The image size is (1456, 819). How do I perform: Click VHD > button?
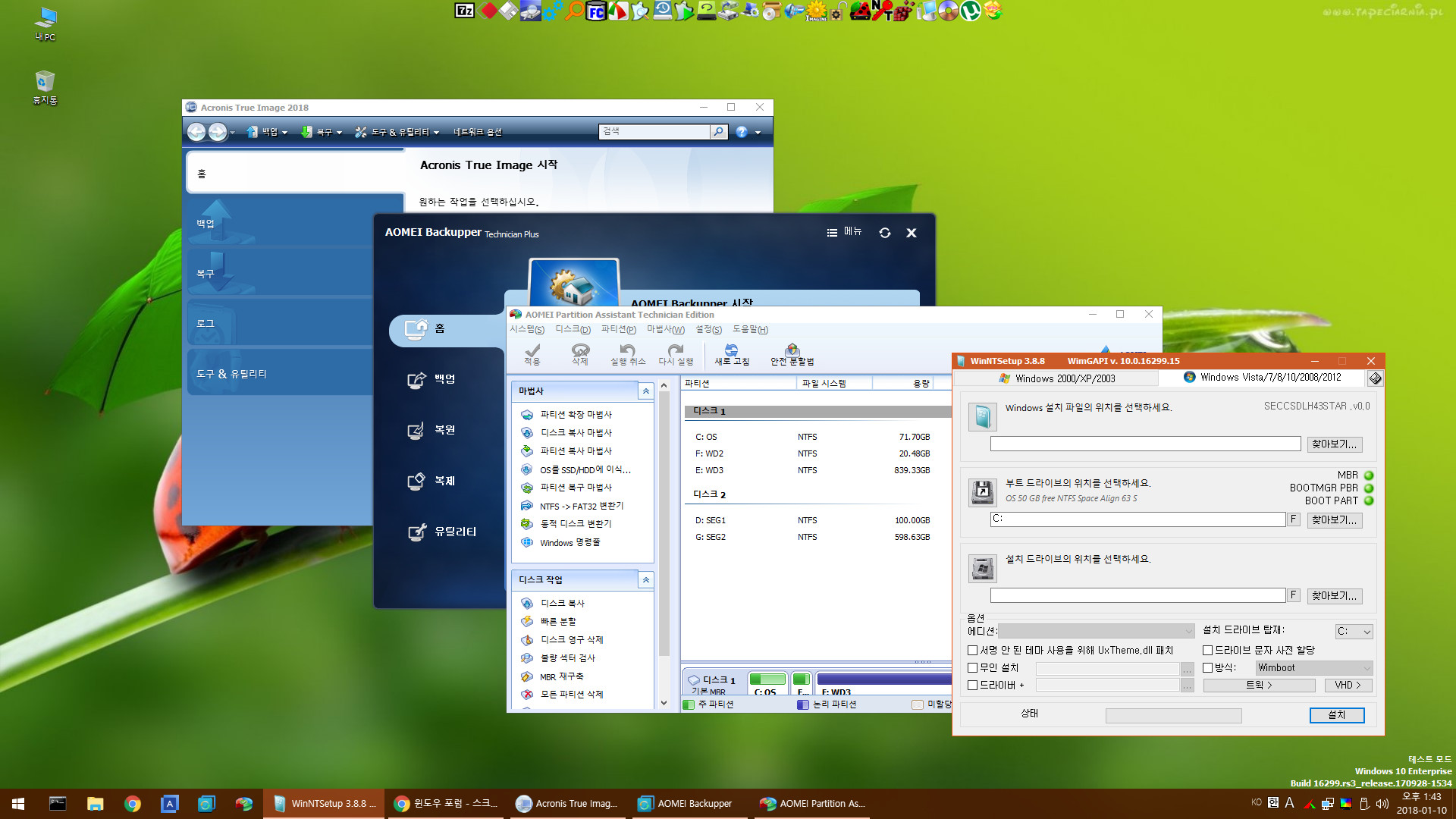pyautogui.click(x=1348, y=685)
